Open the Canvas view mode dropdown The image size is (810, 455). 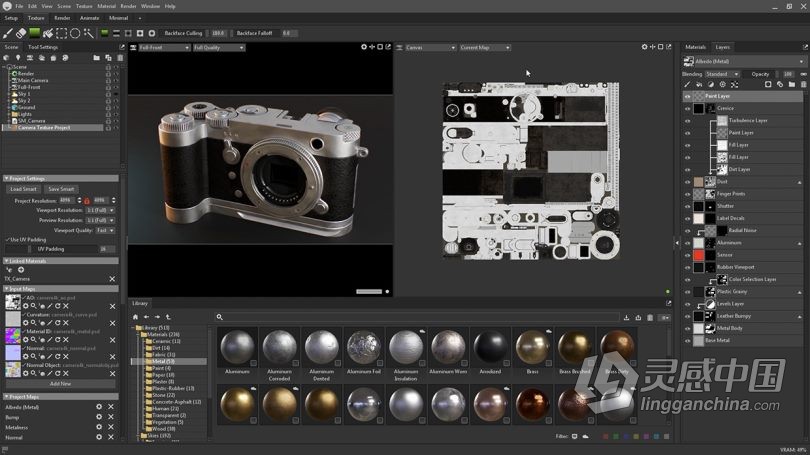tap(430, 48)
